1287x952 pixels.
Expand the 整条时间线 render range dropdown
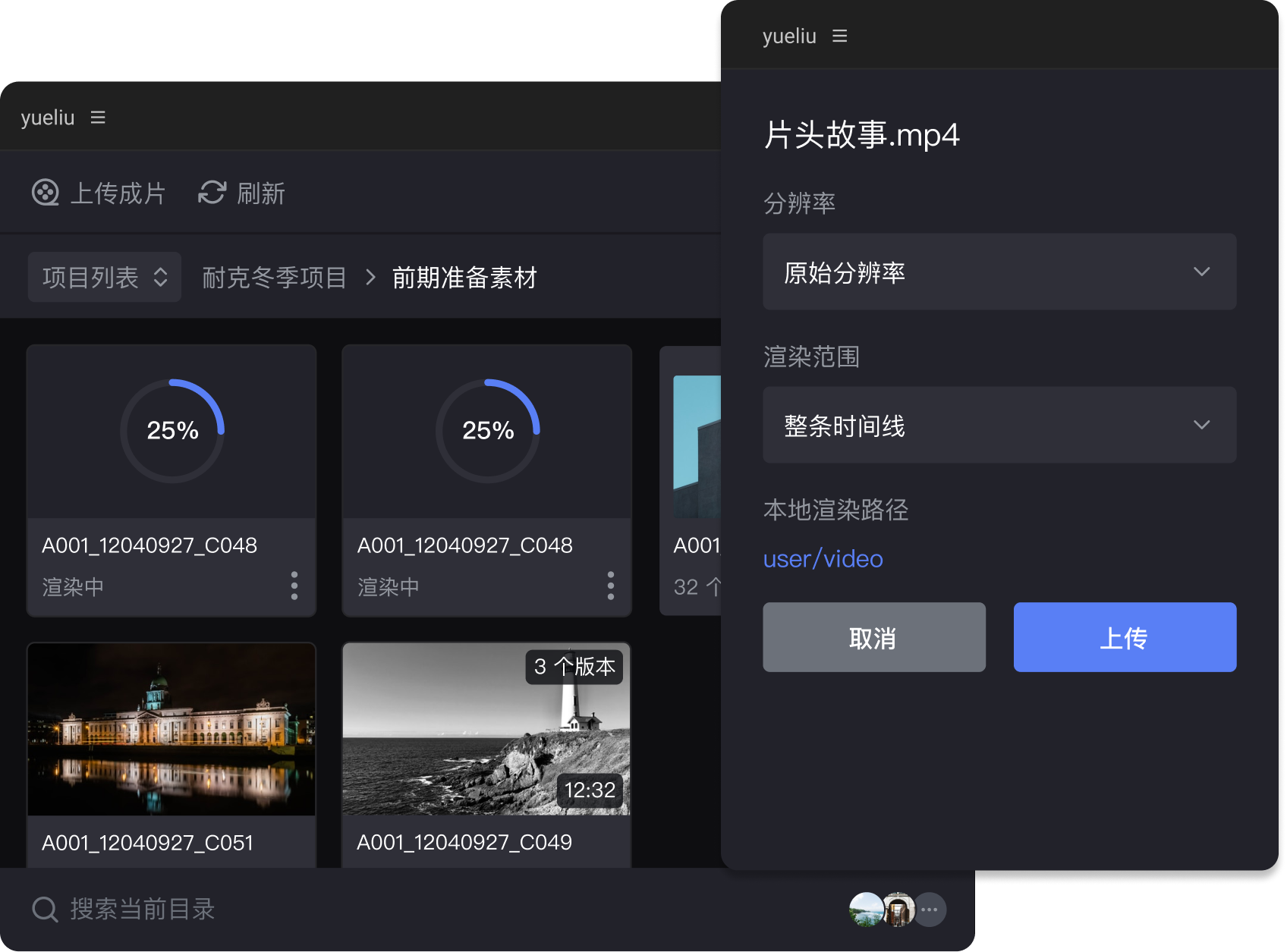pyautogui.click(x=999, y=425)
